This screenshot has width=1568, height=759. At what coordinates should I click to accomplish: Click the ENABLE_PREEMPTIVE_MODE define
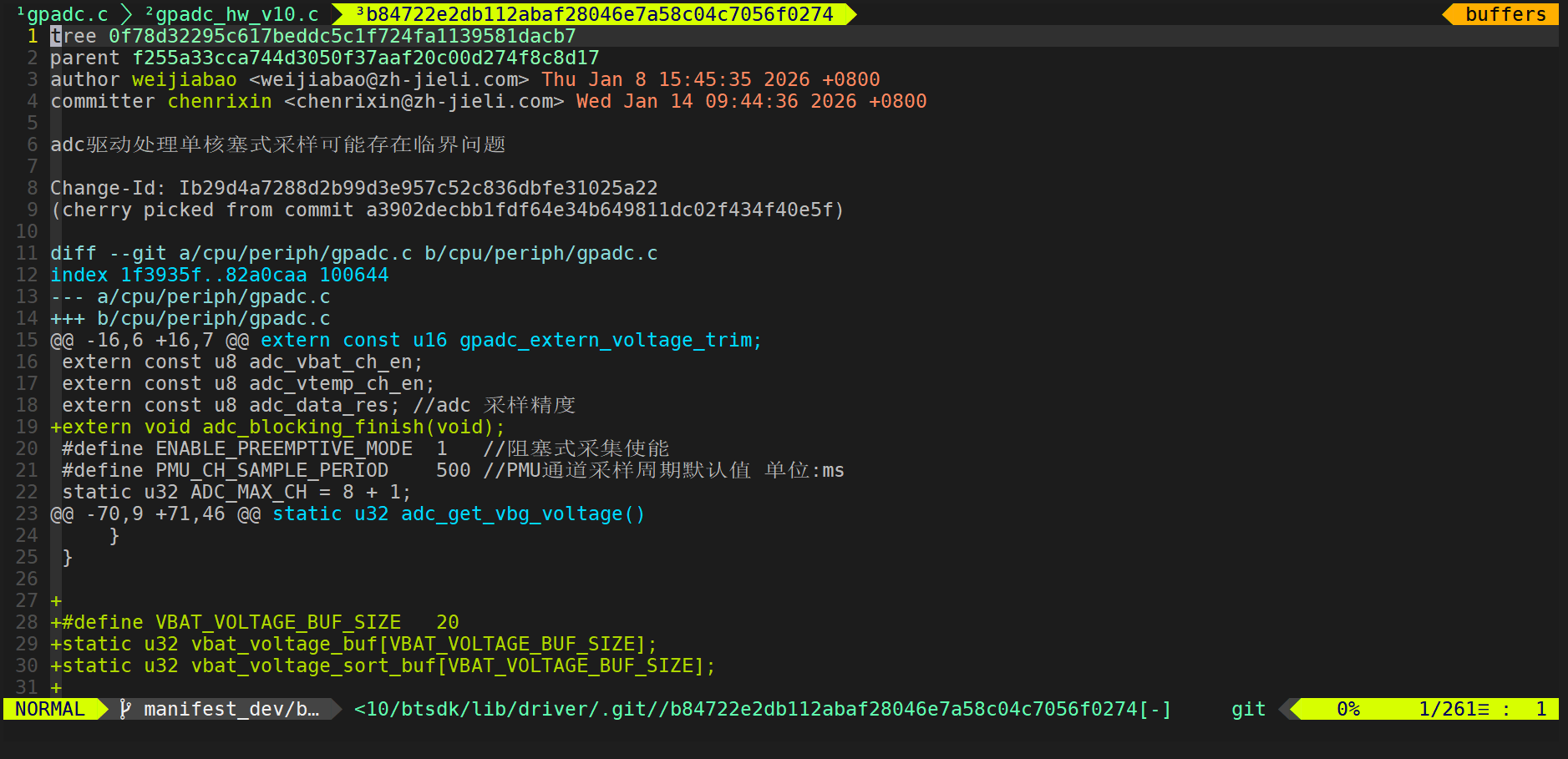click(x=366, y=448)
